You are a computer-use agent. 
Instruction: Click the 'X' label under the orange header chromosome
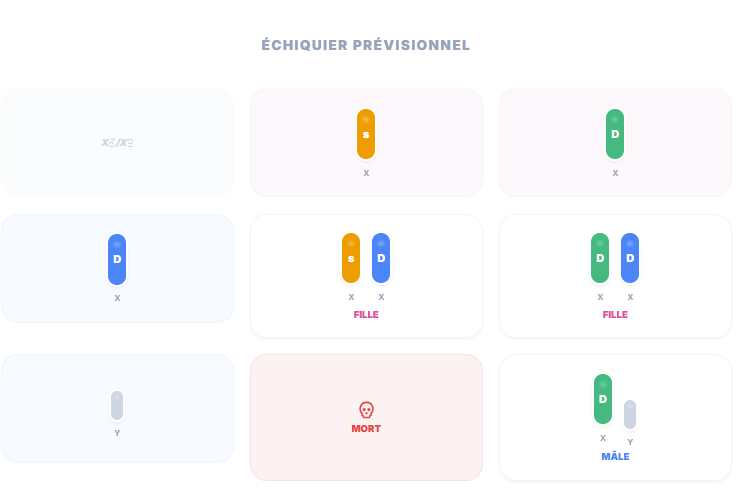(366, 173)
